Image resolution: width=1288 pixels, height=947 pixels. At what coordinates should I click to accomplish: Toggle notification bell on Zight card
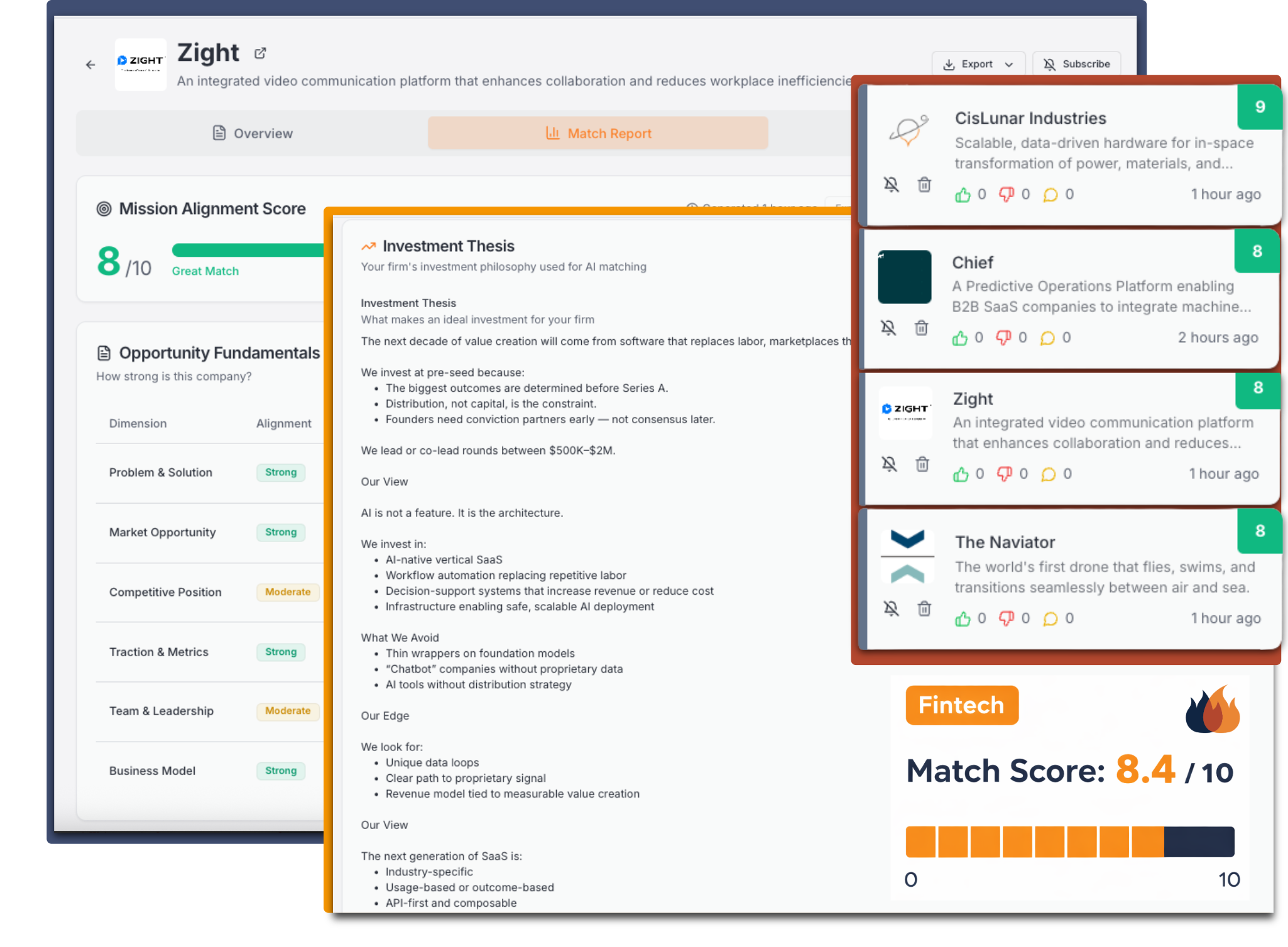tap(889, 464)
